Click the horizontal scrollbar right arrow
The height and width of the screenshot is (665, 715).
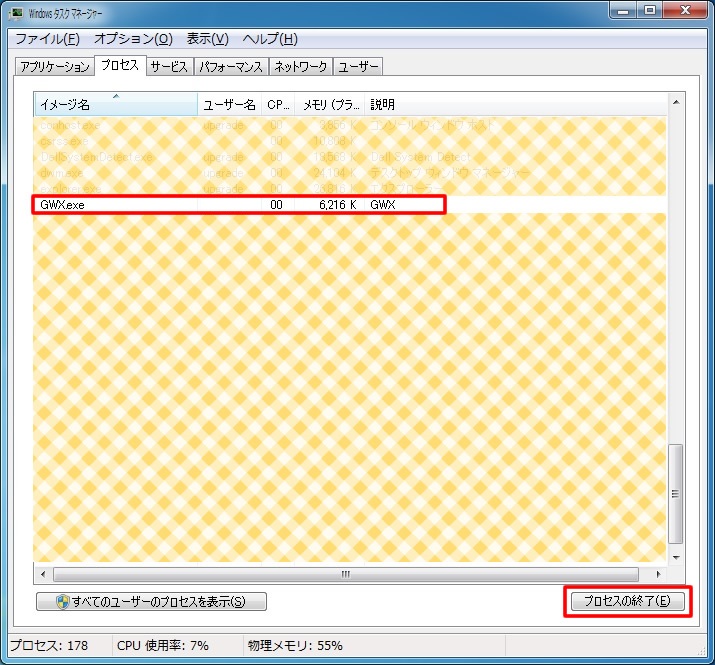pos(658,574)
